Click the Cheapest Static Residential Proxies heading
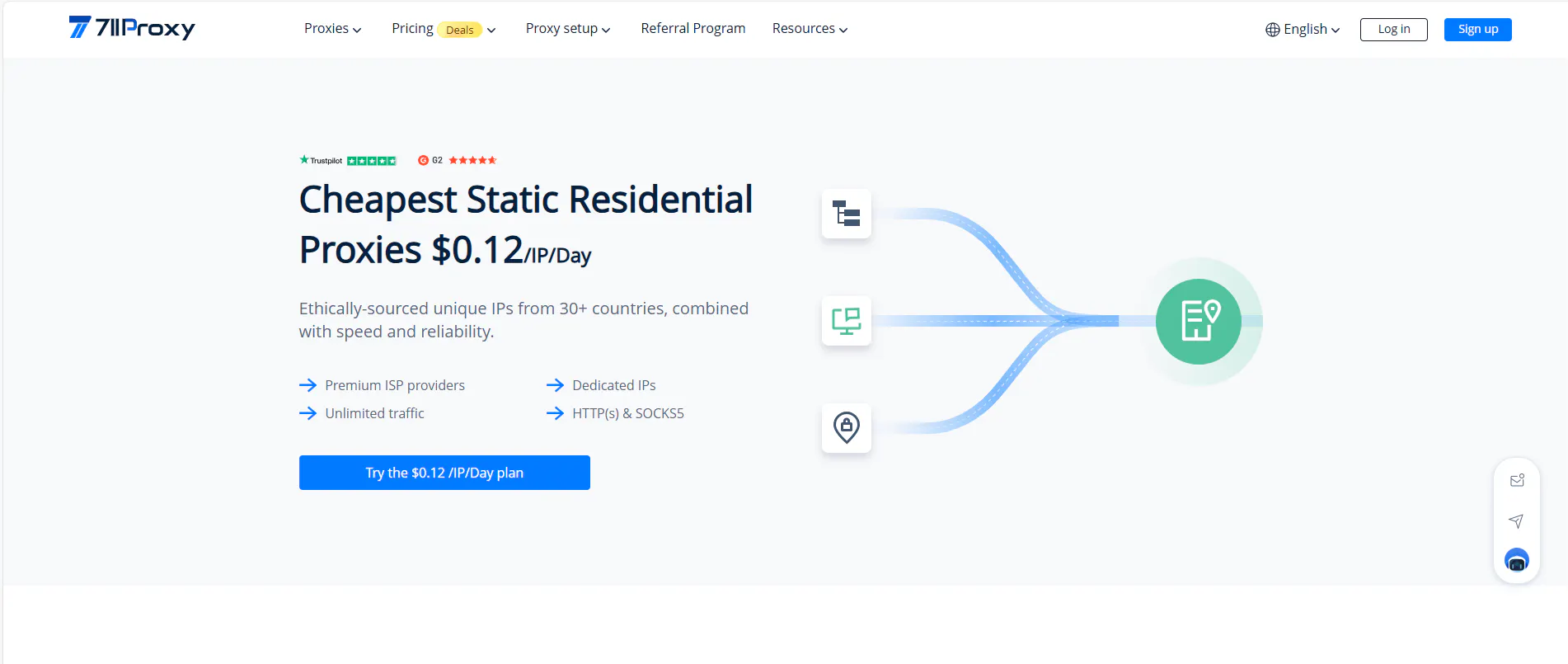The width and height of the screenshot is (1568, 664). point(526,224)
